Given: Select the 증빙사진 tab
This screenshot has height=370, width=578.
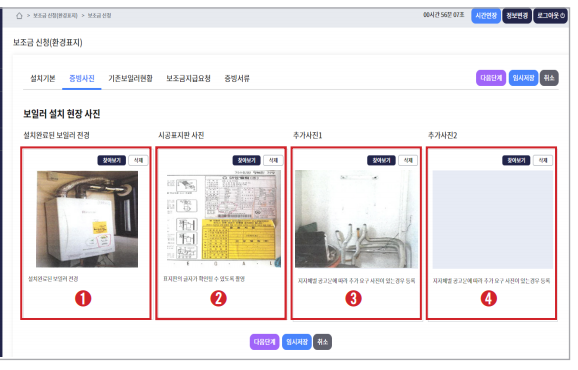Looking at the screenshot, I should pos(82,78).
